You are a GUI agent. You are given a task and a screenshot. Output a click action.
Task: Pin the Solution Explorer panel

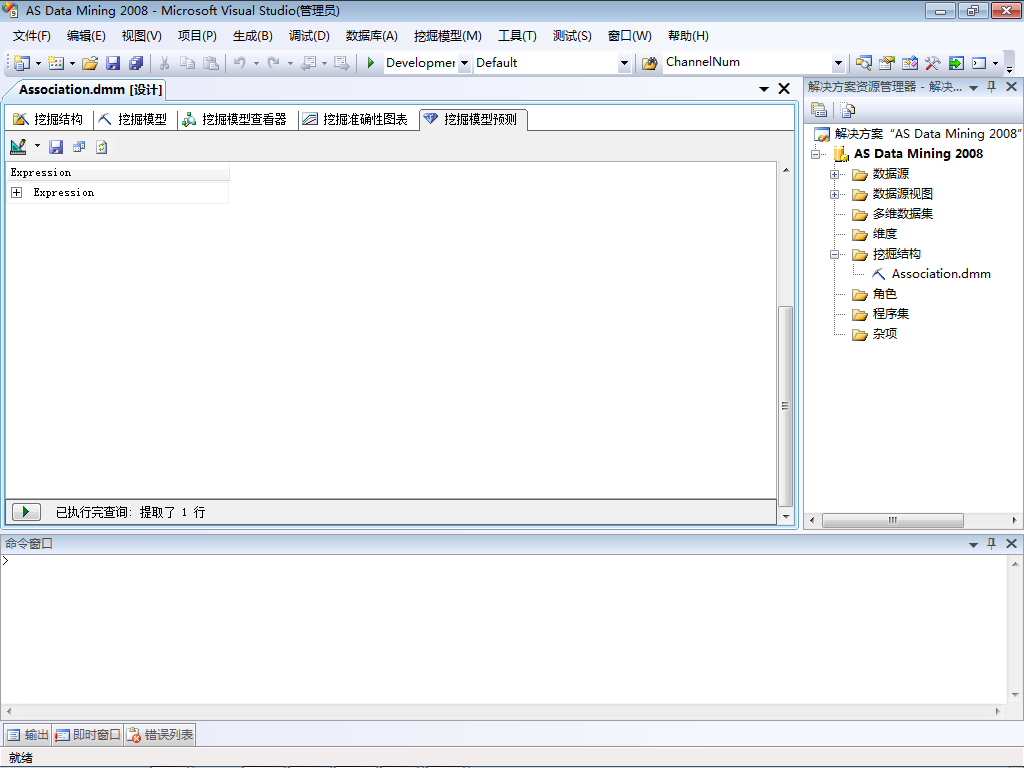click(x=991, y=87)
